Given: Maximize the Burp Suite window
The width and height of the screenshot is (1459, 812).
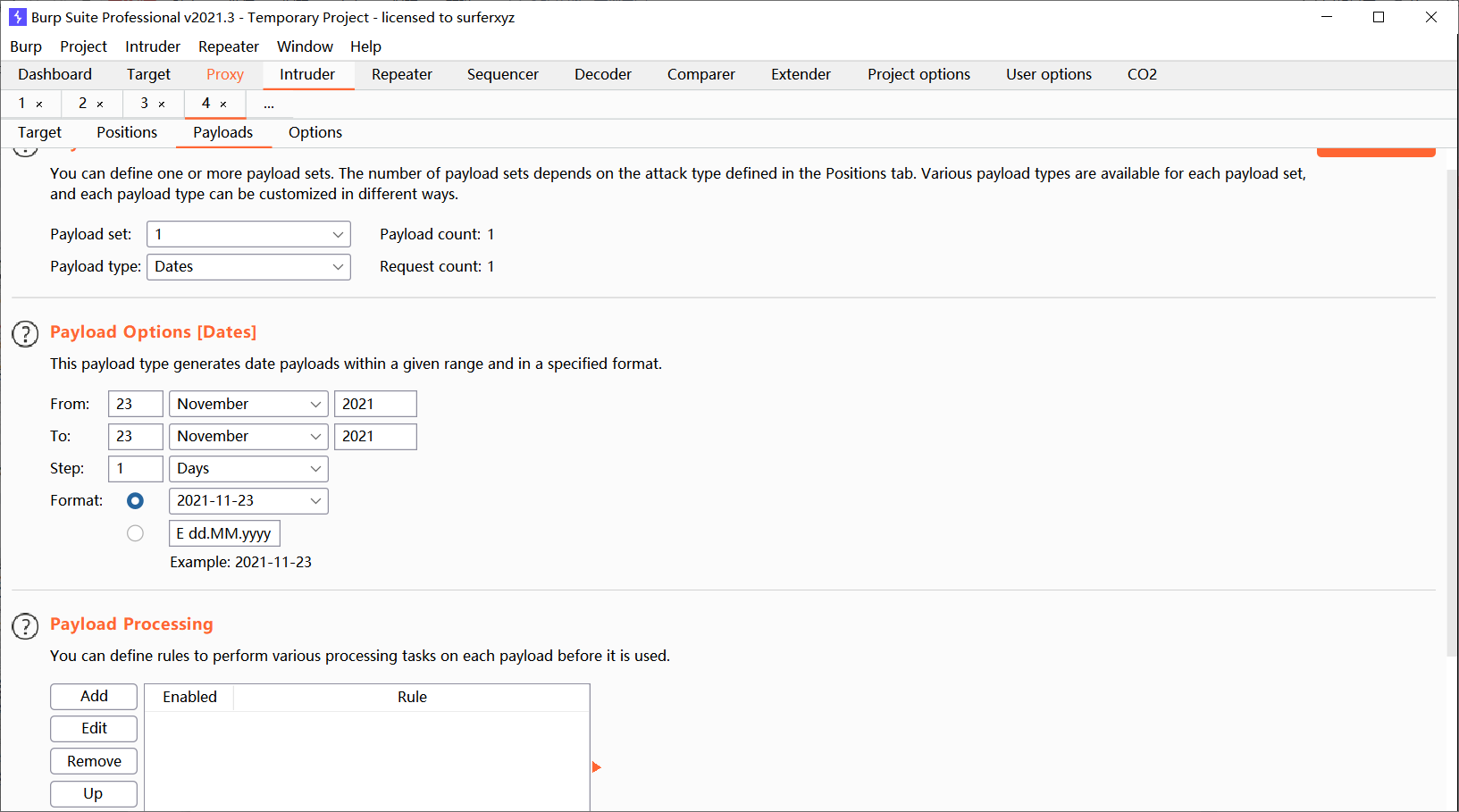Looking at the screenshot, I should [x=1379, y=17].
